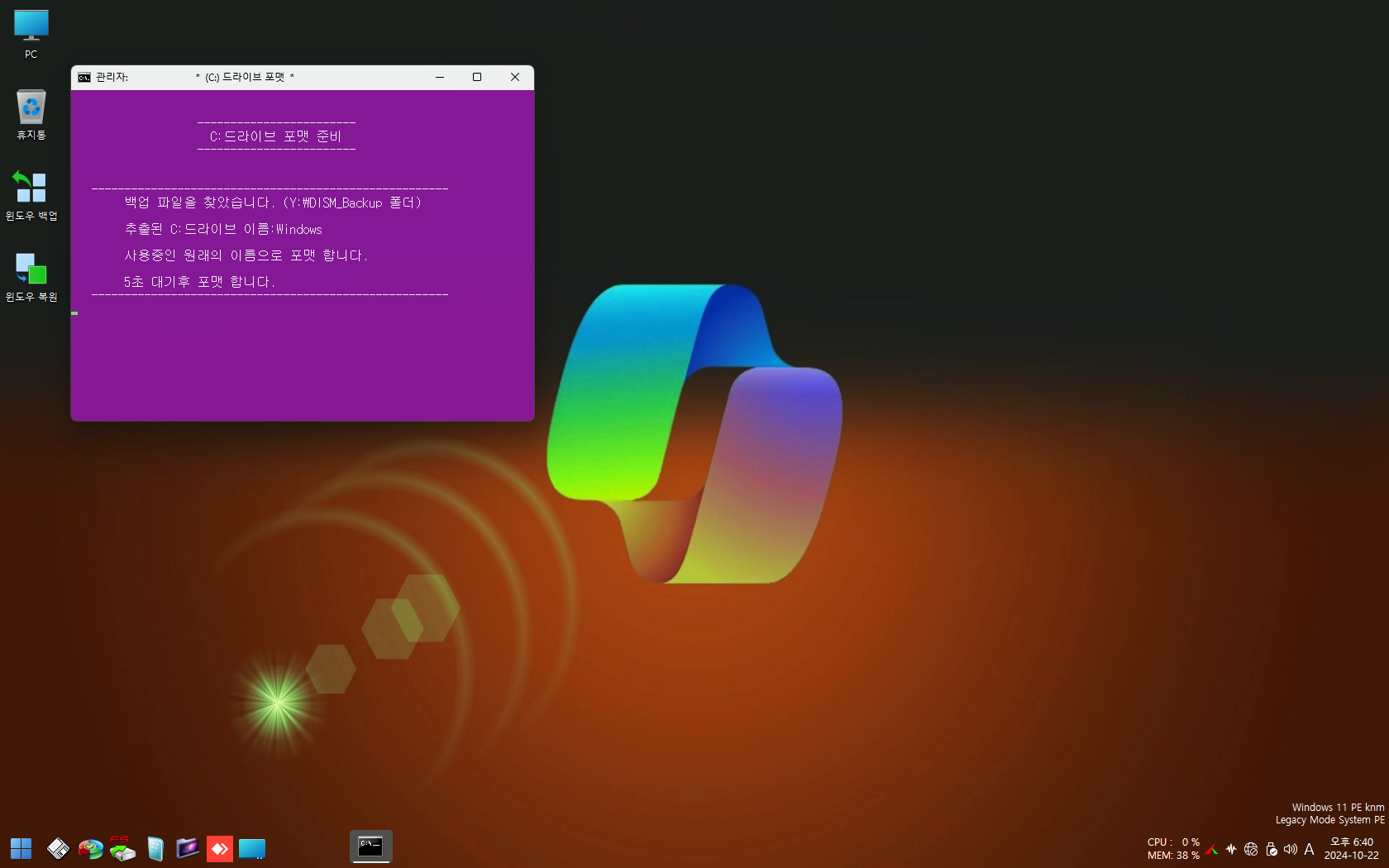This screenshot has height=868, width=1389.
Task: Open the Windows Start button on taskbar
Action: click(21, 849)
